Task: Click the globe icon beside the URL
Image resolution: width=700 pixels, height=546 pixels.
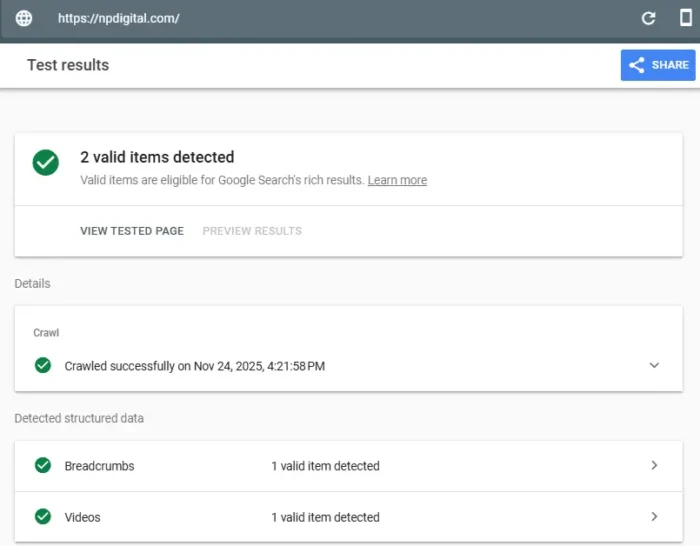Action: pyautogui.click(x=24, y=18)
